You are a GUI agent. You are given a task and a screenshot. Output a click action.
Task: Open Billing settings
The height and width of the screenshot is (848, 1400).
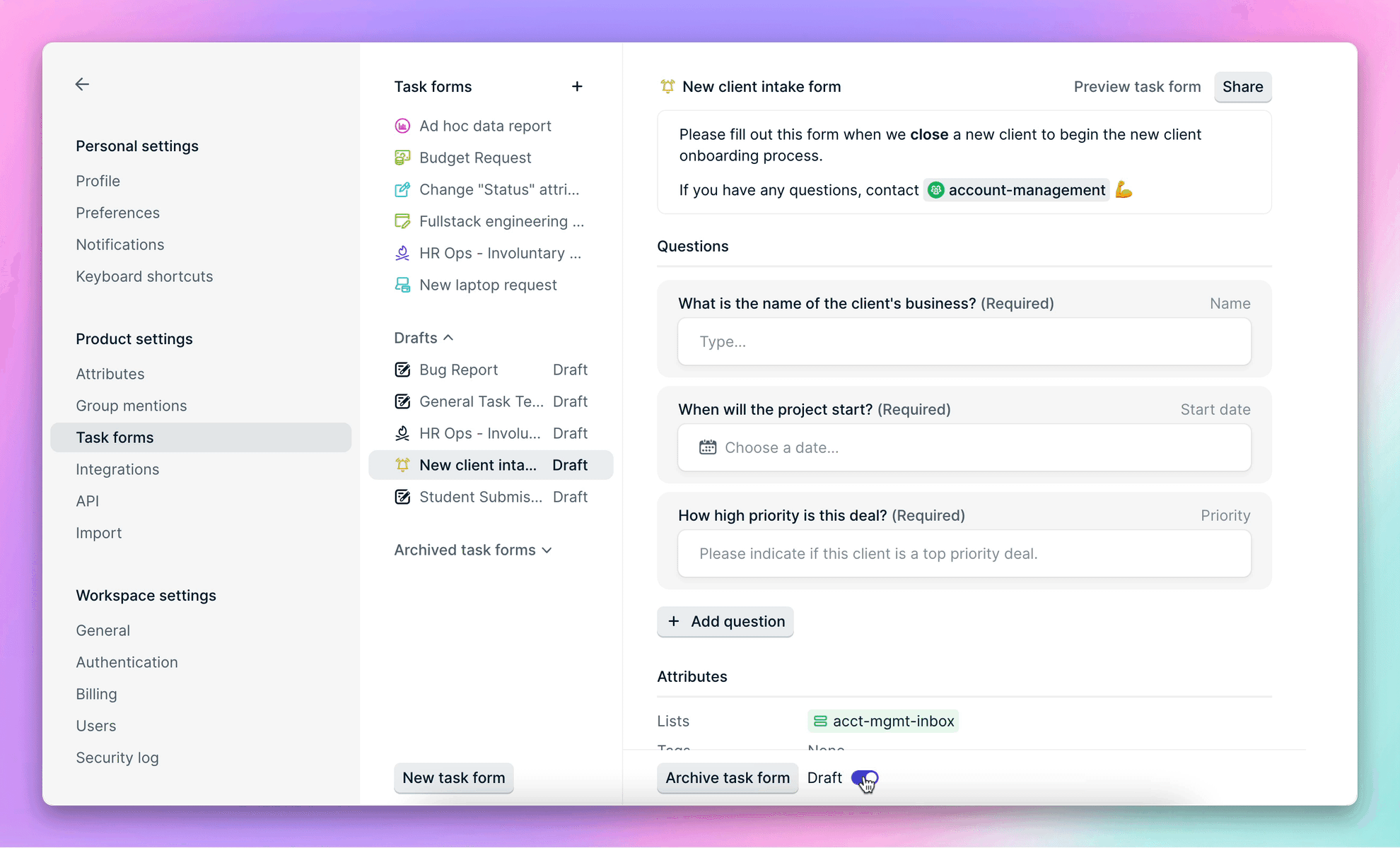click(x=96, y=694)
